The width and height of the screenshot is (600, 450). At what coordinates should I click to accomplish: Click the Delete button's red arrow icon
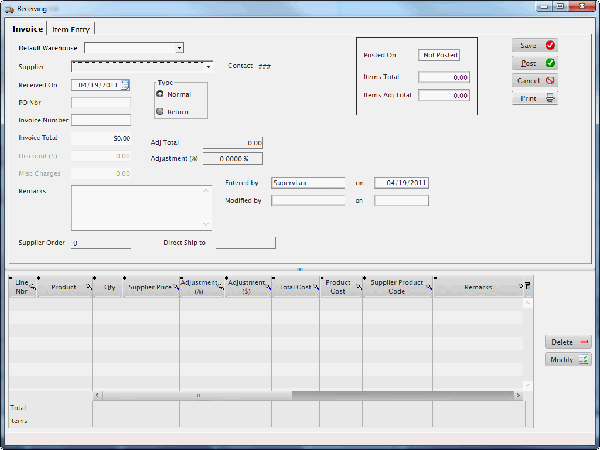click(584, 342)
